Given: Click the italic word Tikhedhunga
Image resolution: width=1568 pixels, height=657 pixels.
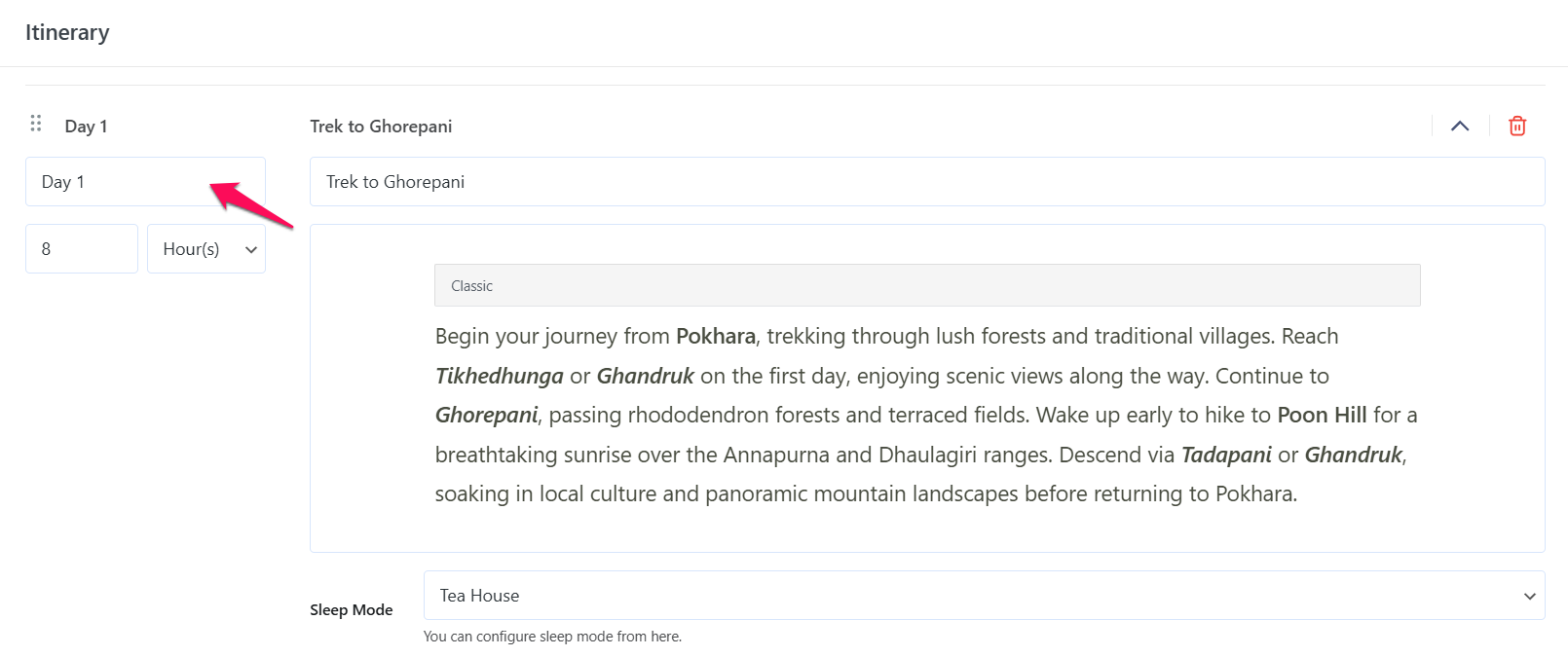Looking at the screenshot, I should coord(499,377).
